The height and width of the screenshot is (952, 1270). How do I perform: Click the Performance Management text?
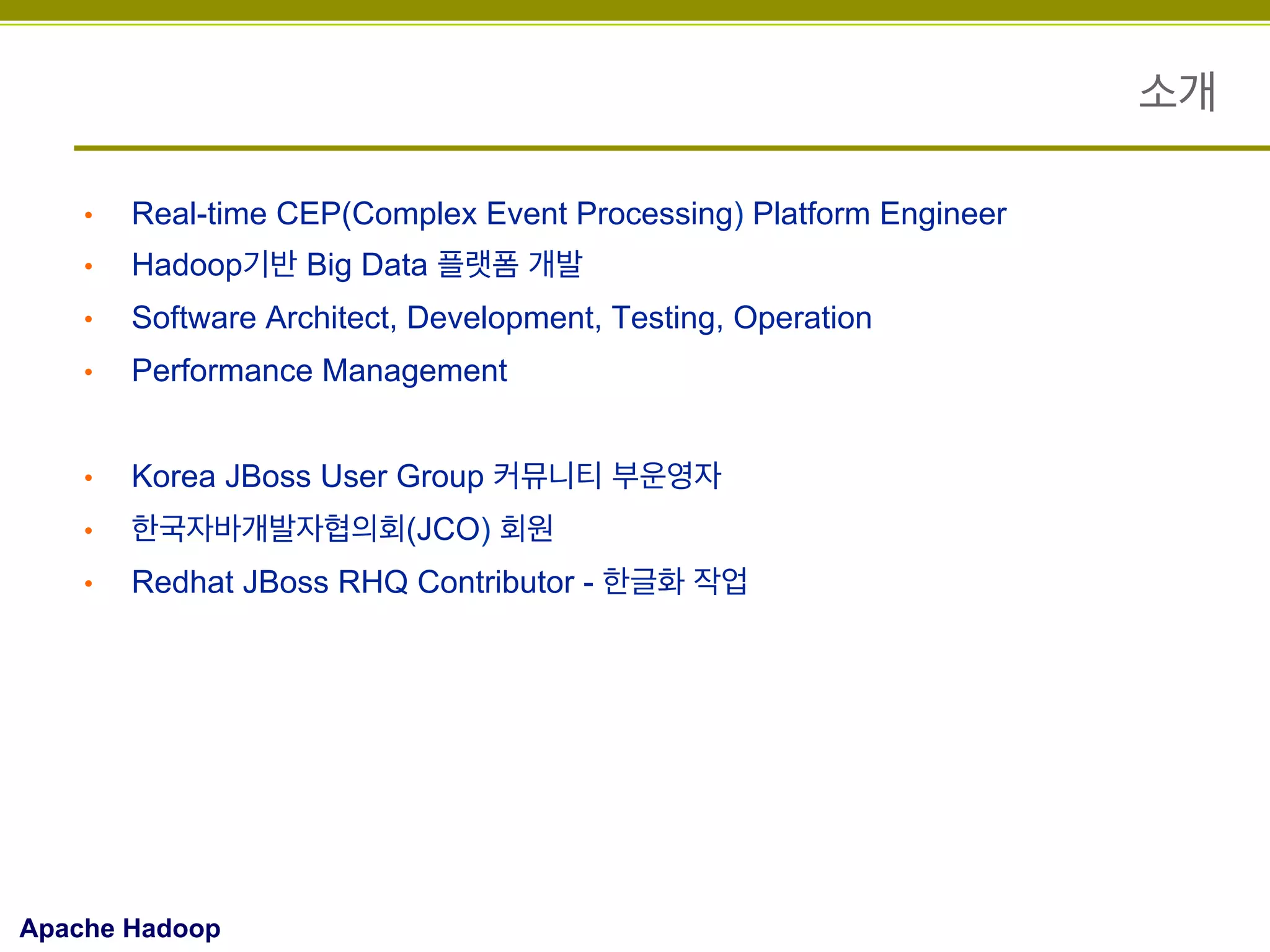pyautogui.click(x=319, y=371)
